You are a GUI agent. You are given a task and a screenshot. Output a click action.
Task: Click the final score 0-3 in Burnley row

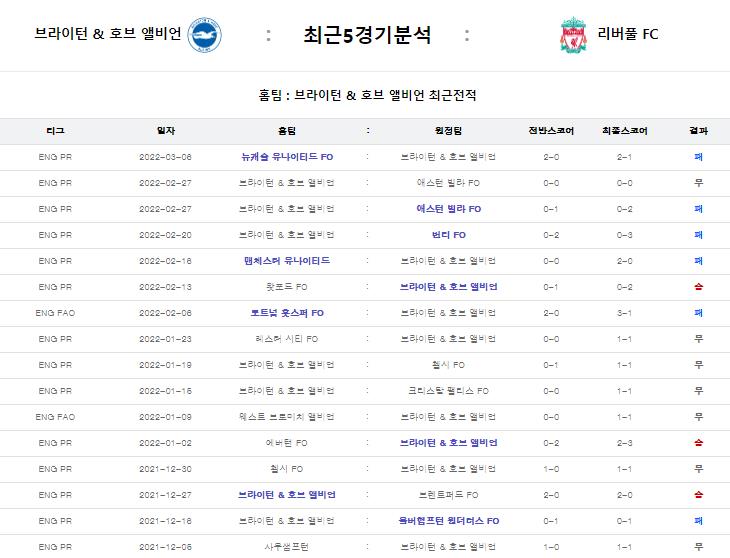point(624,235)
